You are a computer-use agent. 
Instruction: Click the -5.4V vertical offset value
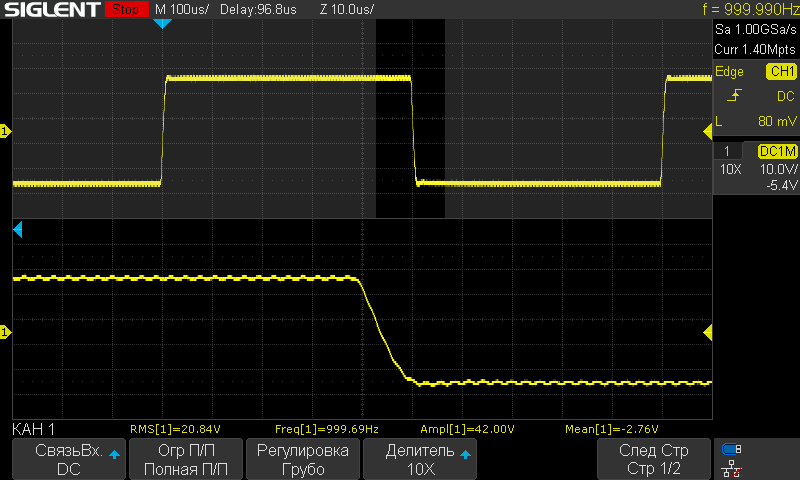pos(781,185)
